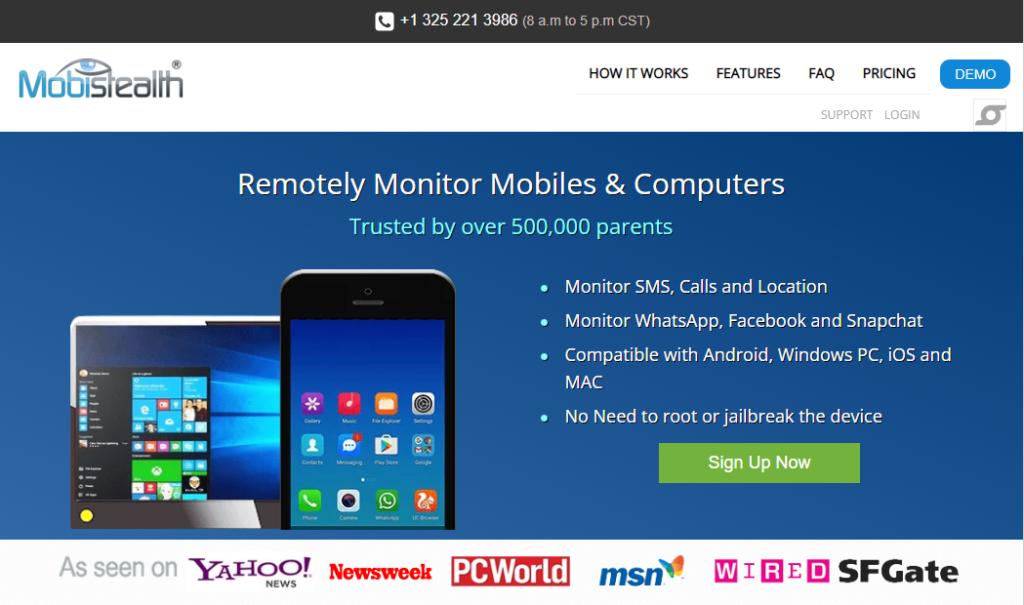Go to the FAQ page
1024x605 pixels.
[x=821, y=73]
